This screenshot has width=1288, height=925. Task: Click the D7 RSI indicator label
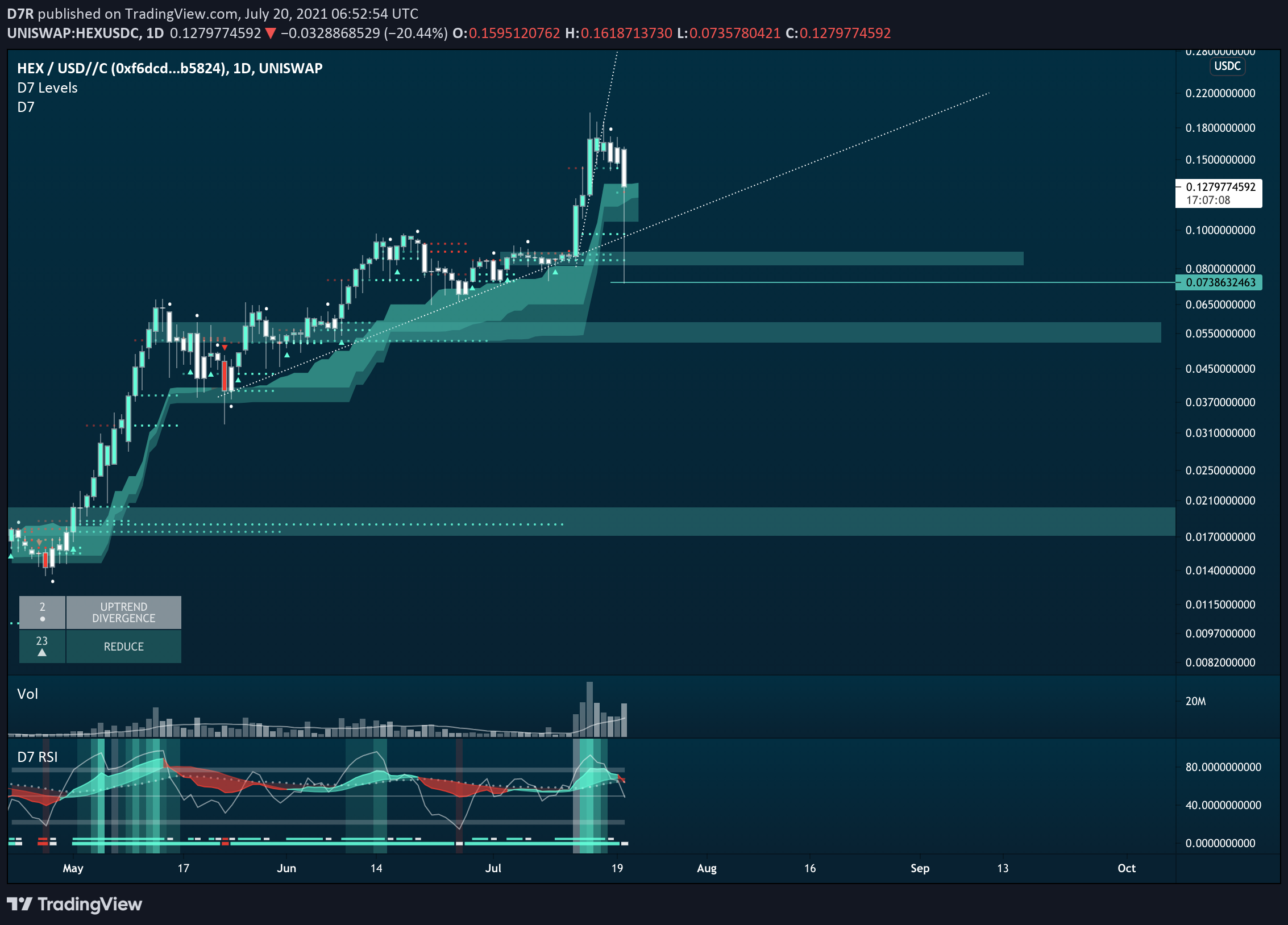38,757
